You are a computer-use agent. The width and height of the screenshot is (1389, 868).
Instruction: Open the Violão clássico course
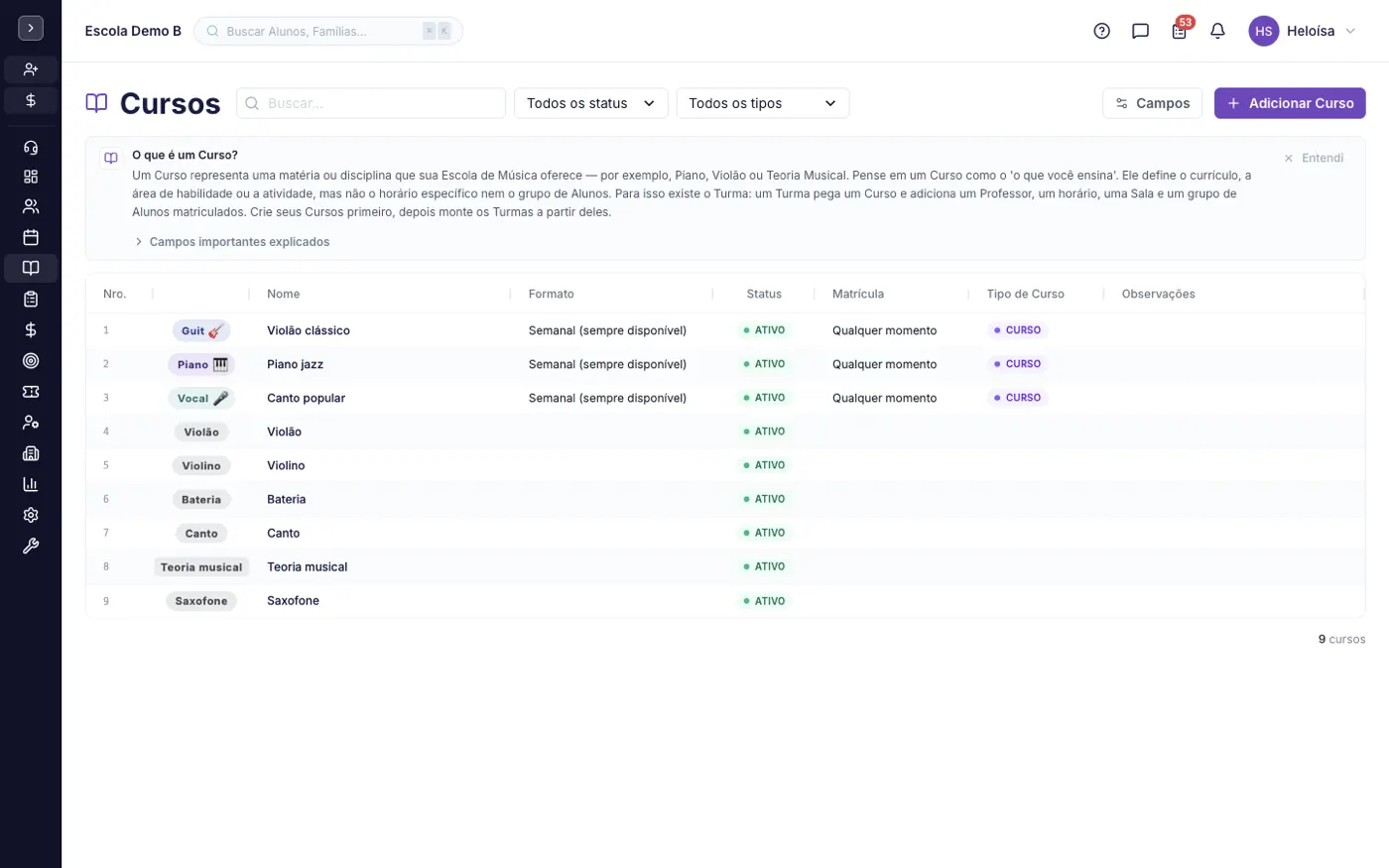click(309, 330)
